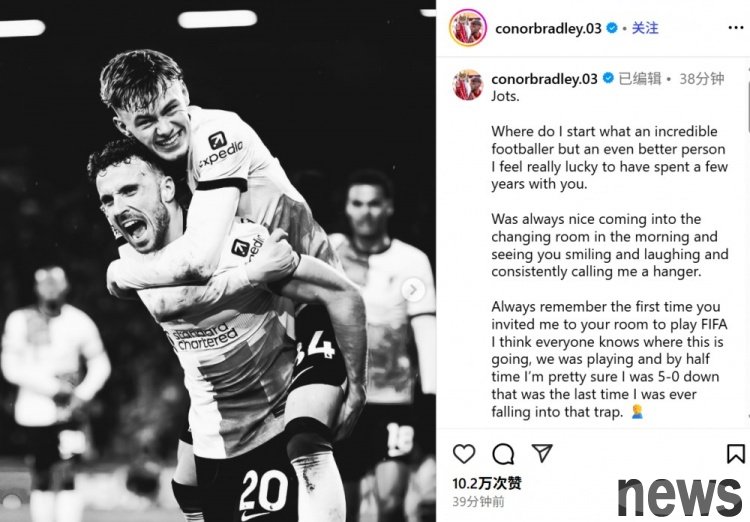Image resolution: width=750 pixels, height=522 pixels.
Task: Click the black-and-white celebration photo
Action: [218, 261]
